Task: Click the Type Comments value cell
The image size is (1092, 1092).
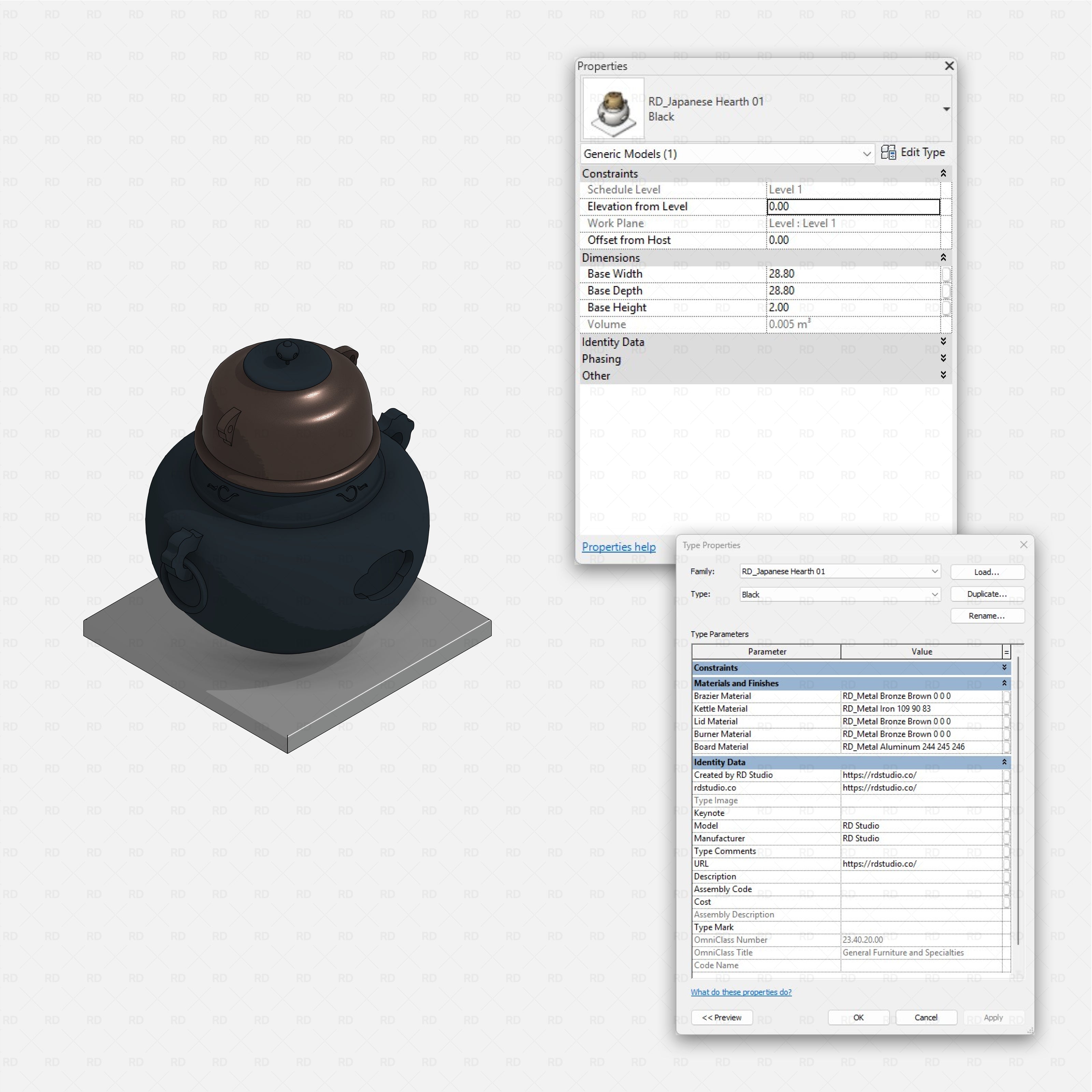Action: click(x=921, y=851)
